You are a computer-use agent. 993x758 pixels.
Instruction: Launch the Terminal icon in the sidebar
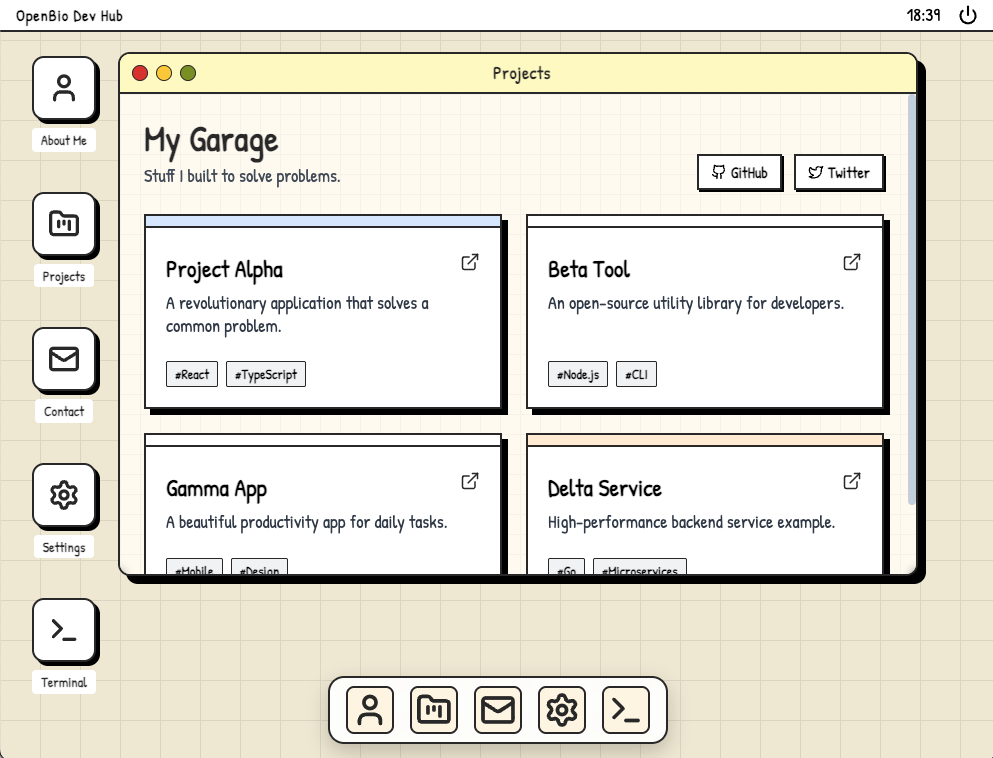pos(64,631)
